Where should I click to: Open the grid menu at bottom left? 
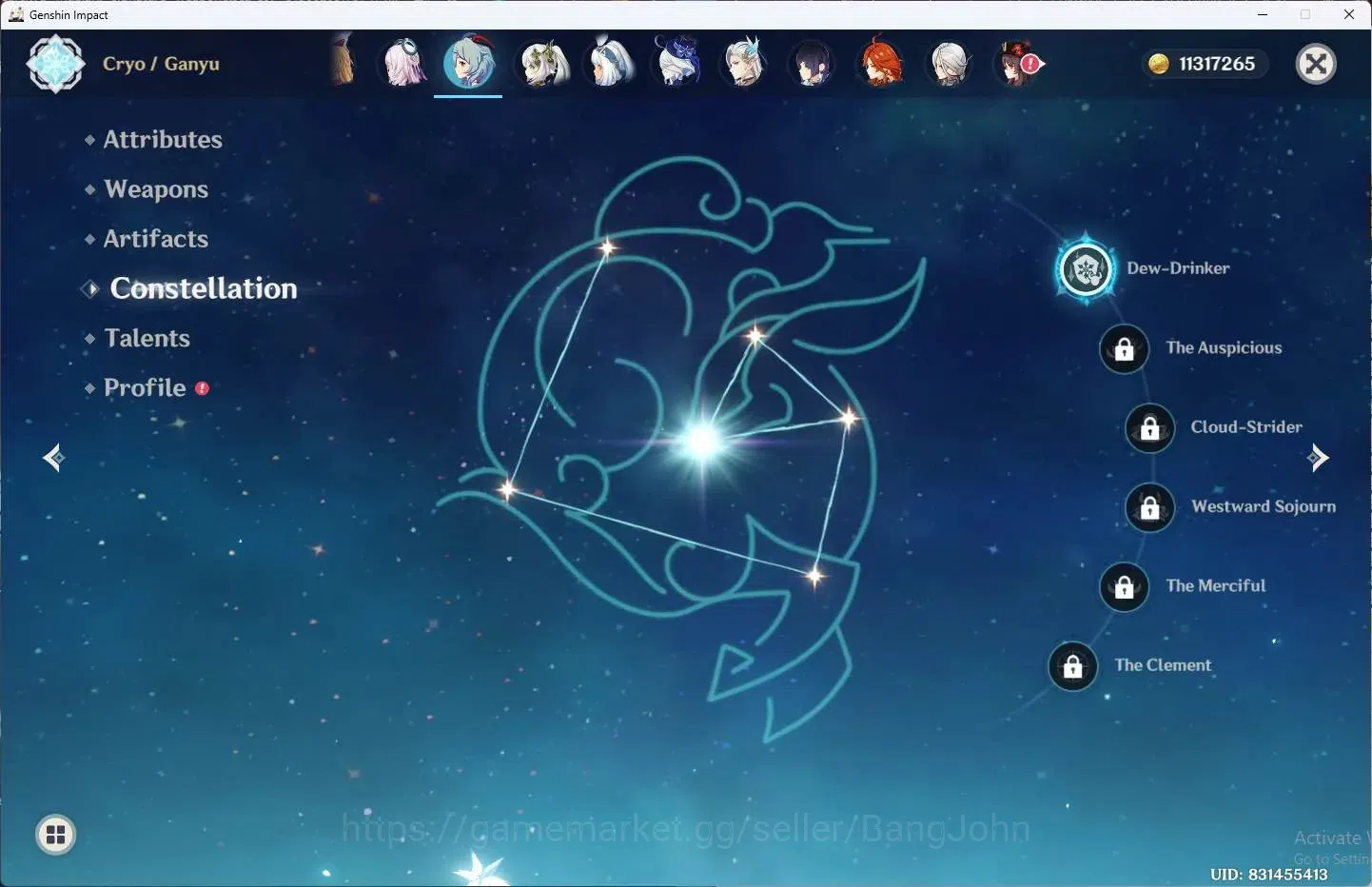(x=55, y=836)
